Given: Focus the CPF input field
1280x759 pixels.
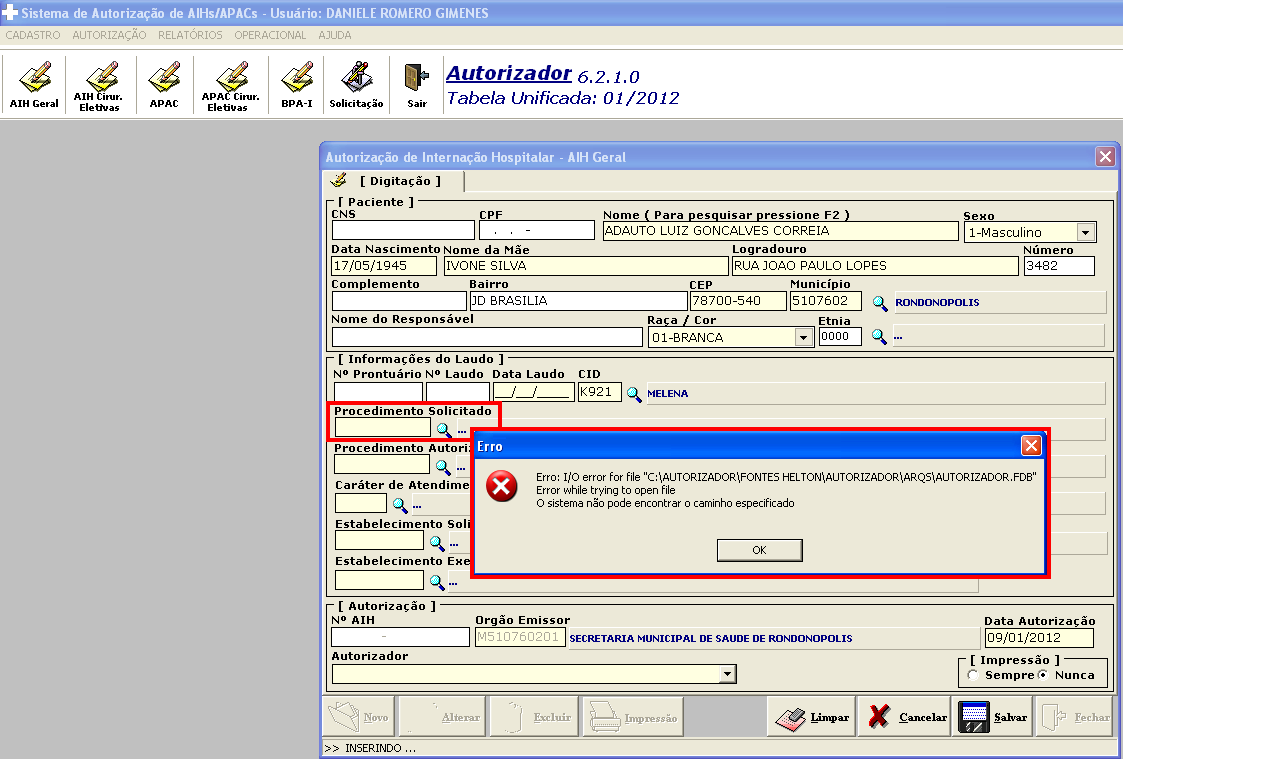Looking at the screenshot, I should click(x=537, y=231).
